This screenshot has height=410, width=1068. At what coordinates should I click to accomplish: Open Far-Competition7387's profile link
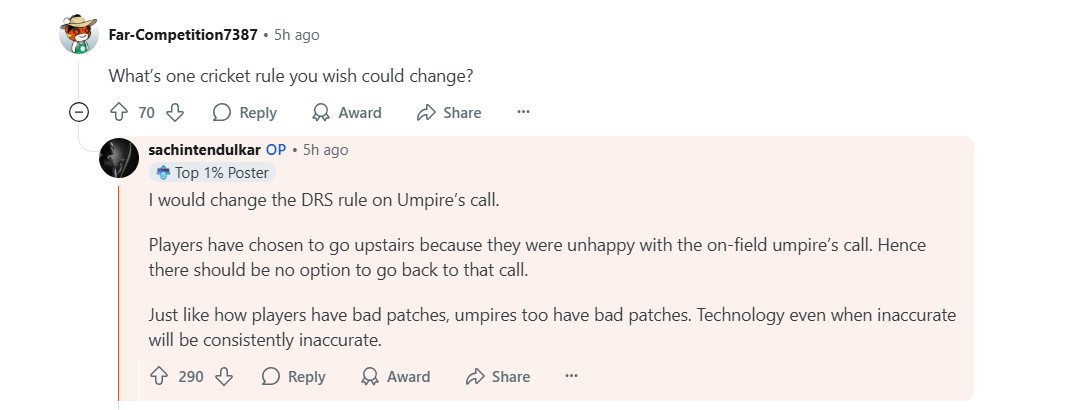click(183, 35)
